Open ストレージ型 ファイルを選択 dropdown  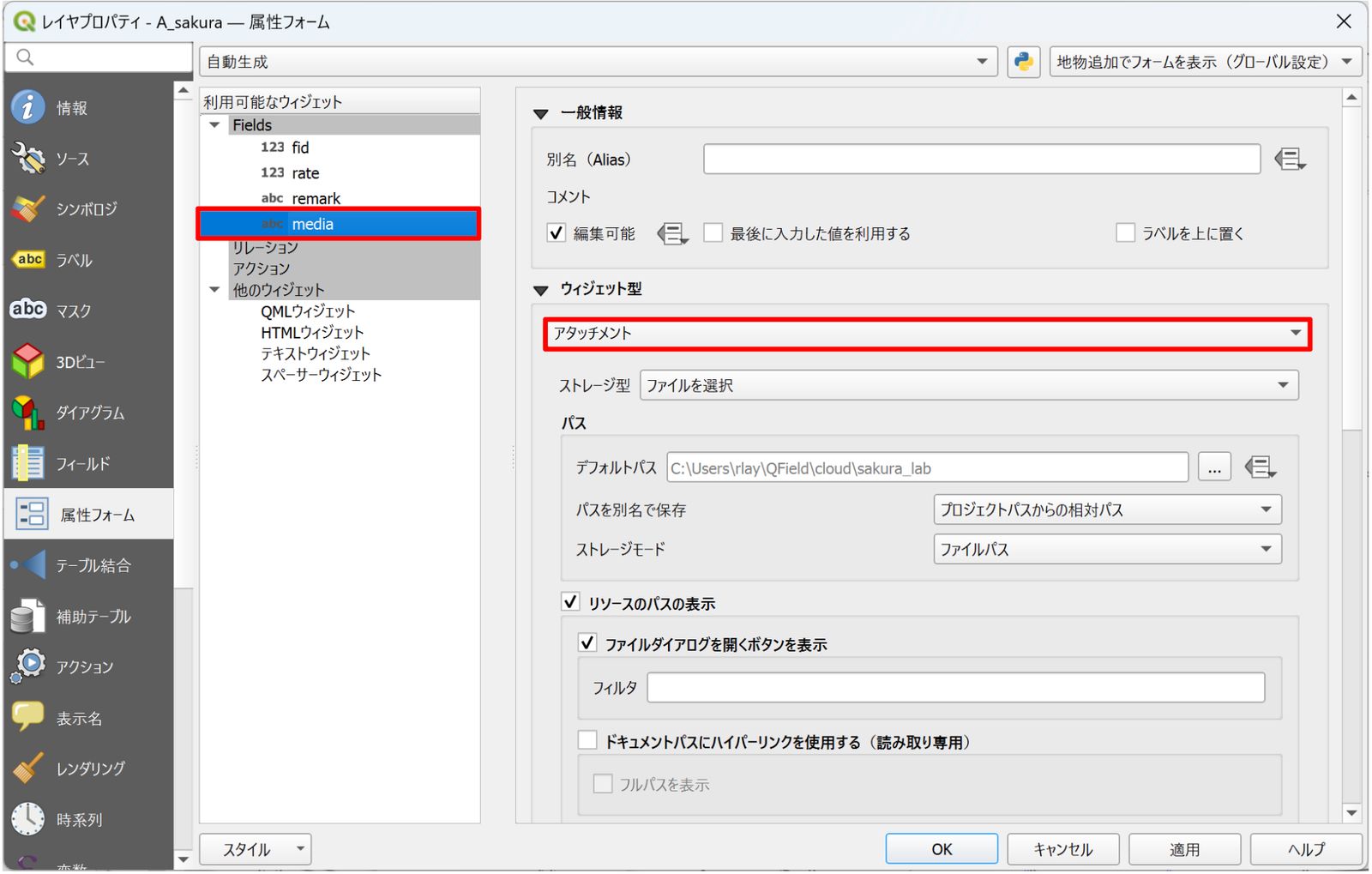[x=969, y=385]
